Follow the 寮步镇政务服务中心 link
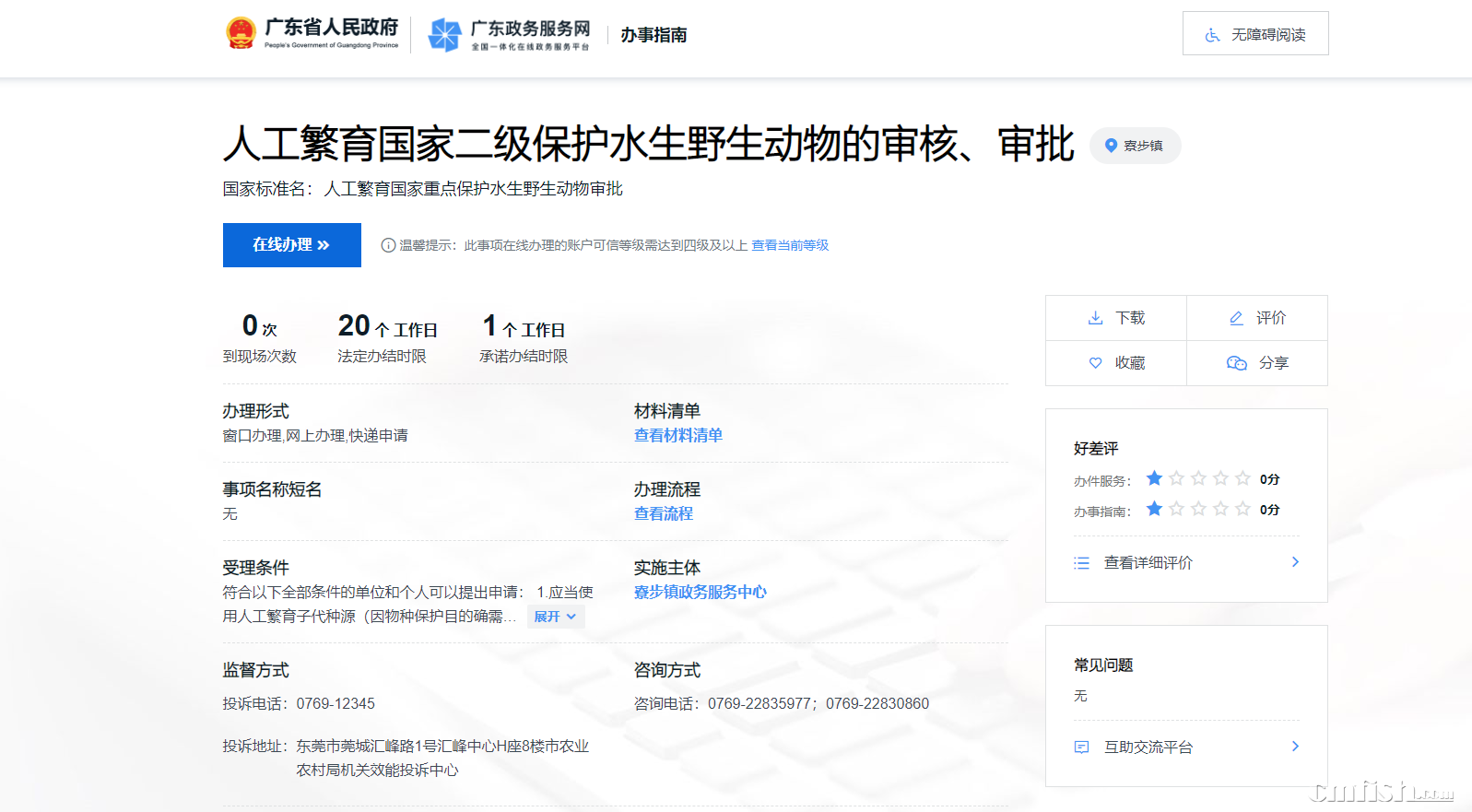Viewport: 1472px width, 812px height. pyautogui.click(x=700, y=592)
